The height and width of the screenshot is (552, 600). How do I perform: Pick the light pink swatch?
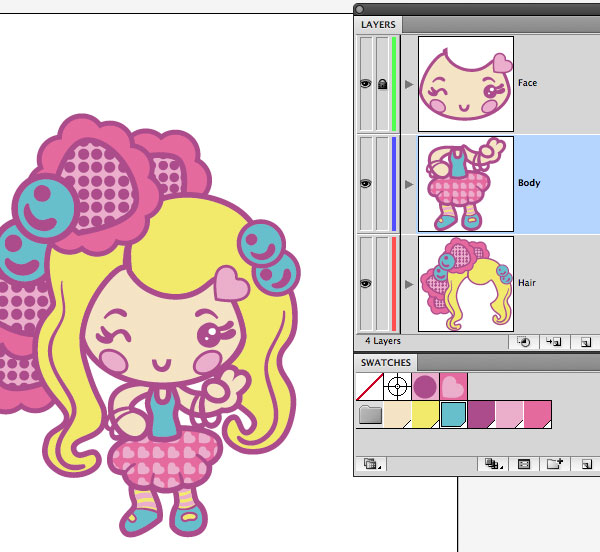(x=509, y=415)
